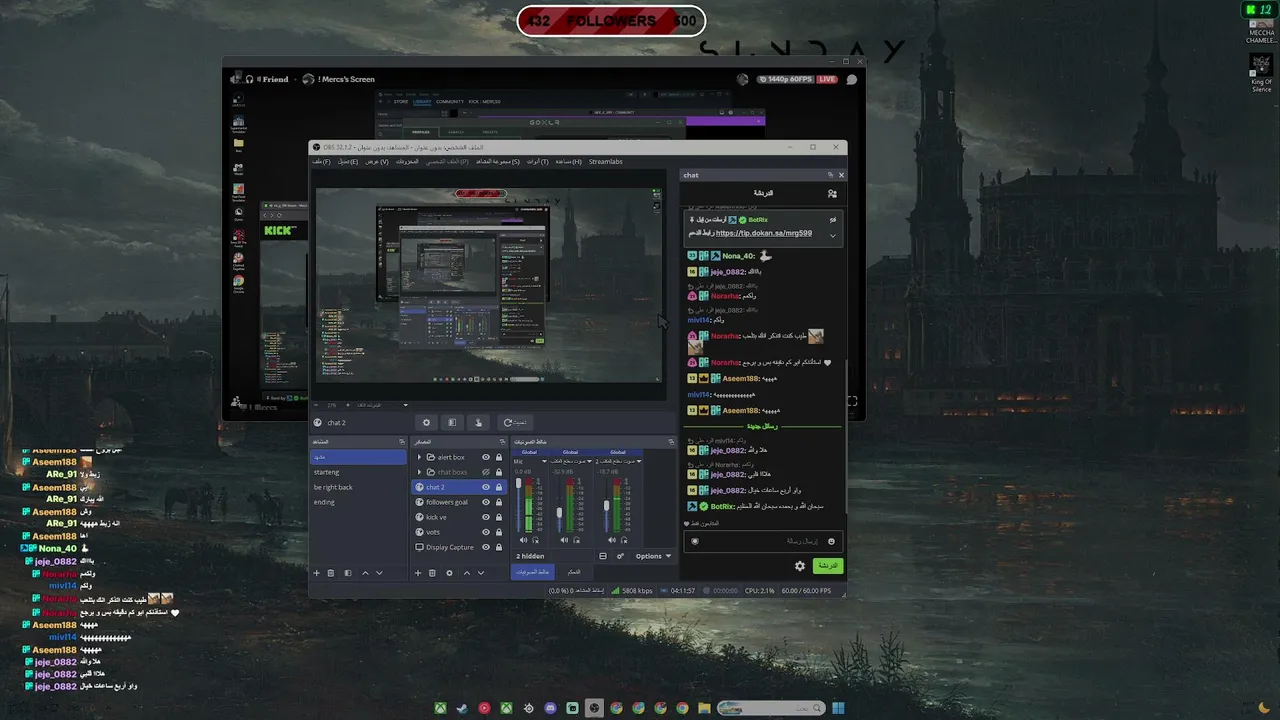This screenshot has height=720, width=1280.
Task: Remove selected scene with trash icon
Action: point(331,573)
